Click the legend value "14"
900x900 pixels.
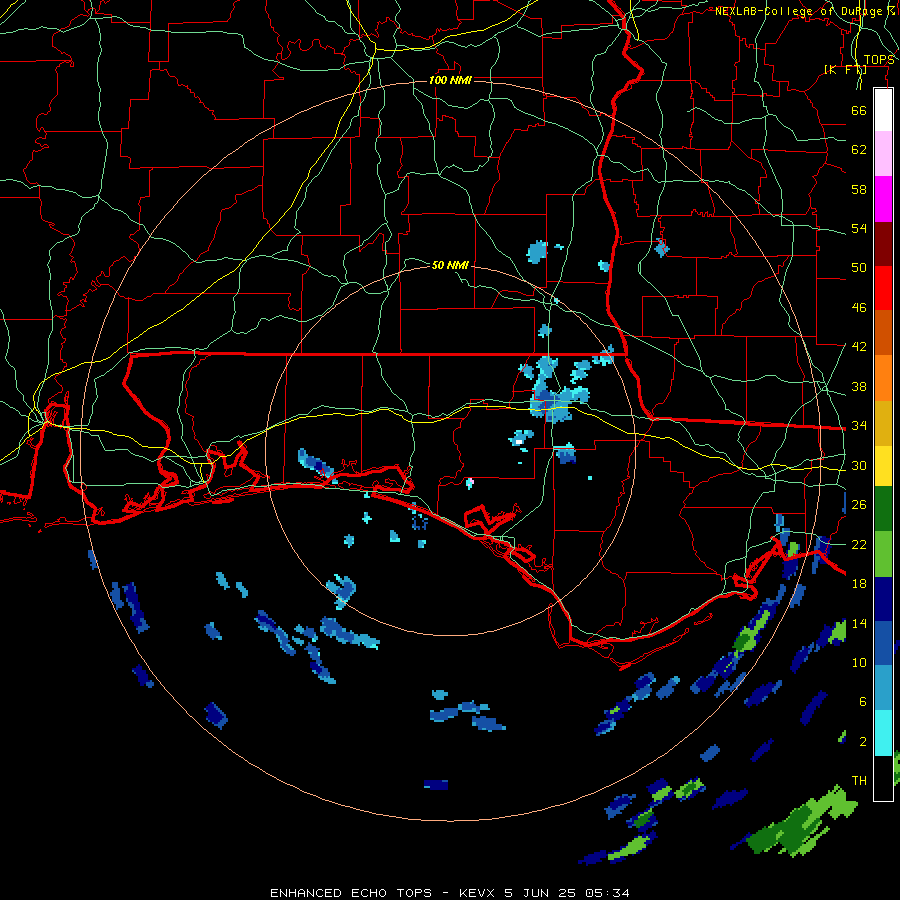(x=859, y=623)
